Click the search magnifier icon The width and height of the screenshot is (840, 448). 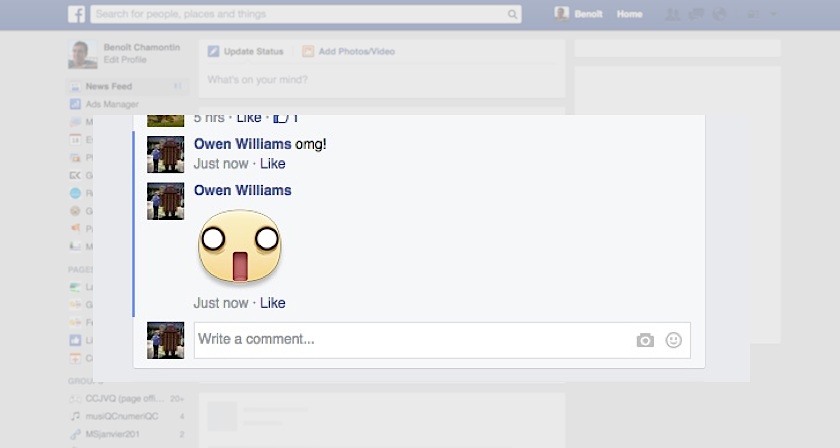[512, 14]
